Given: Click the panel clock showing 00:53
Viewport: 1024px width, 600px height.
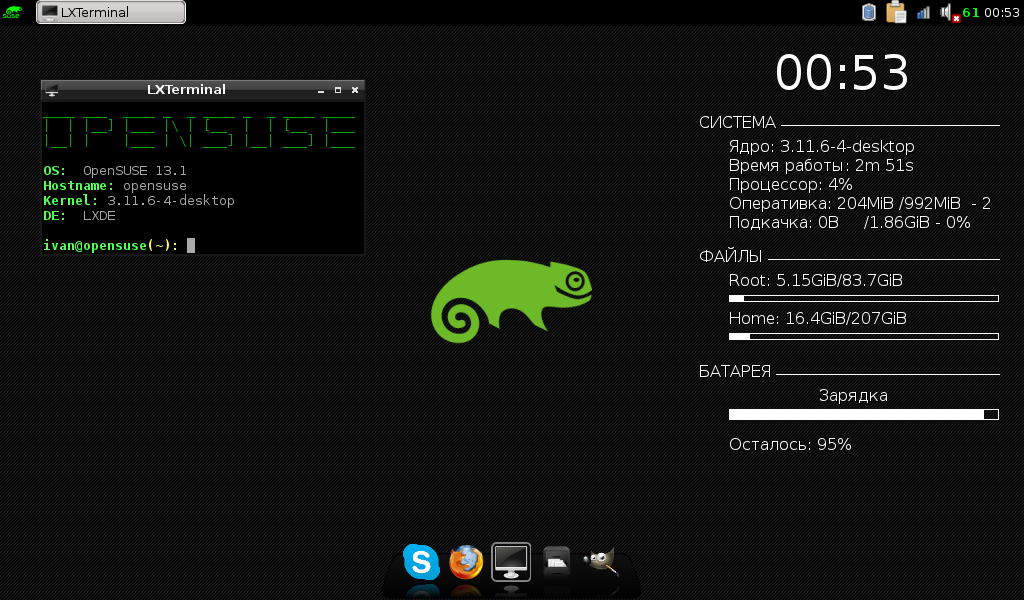Looking at the screenshot, I should 1002,12.
